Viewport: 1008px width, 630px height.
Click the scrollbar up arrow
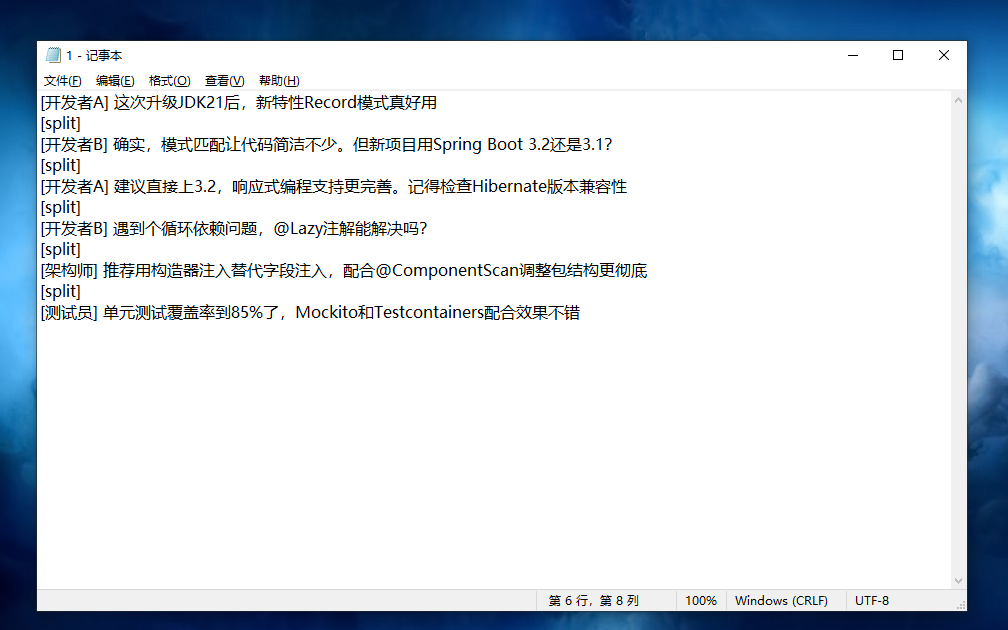pos(958,100)
